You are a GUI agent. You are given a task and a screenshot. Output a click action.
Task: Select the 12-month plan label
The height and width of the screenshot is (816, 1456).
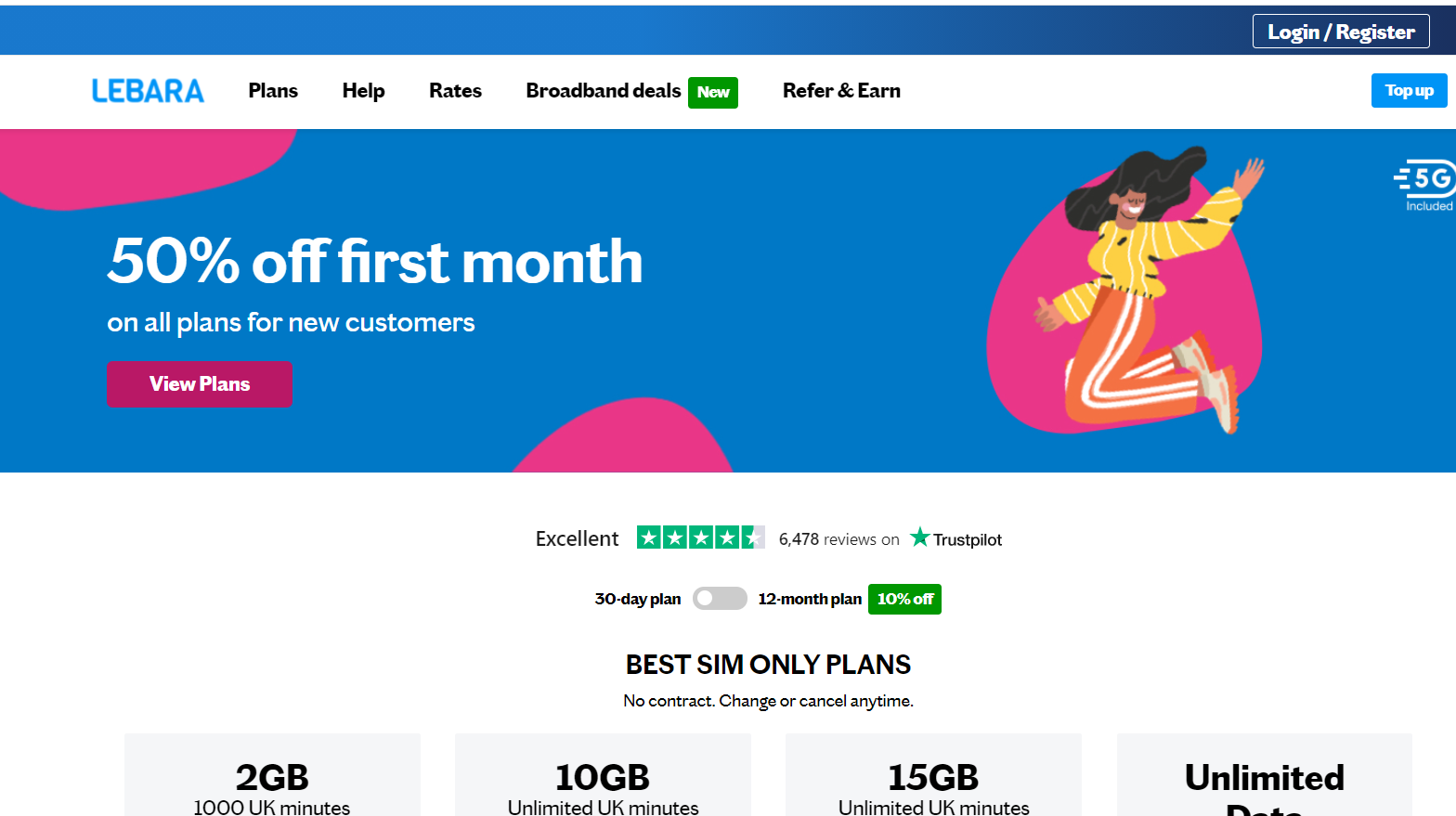tap(810, 599)
